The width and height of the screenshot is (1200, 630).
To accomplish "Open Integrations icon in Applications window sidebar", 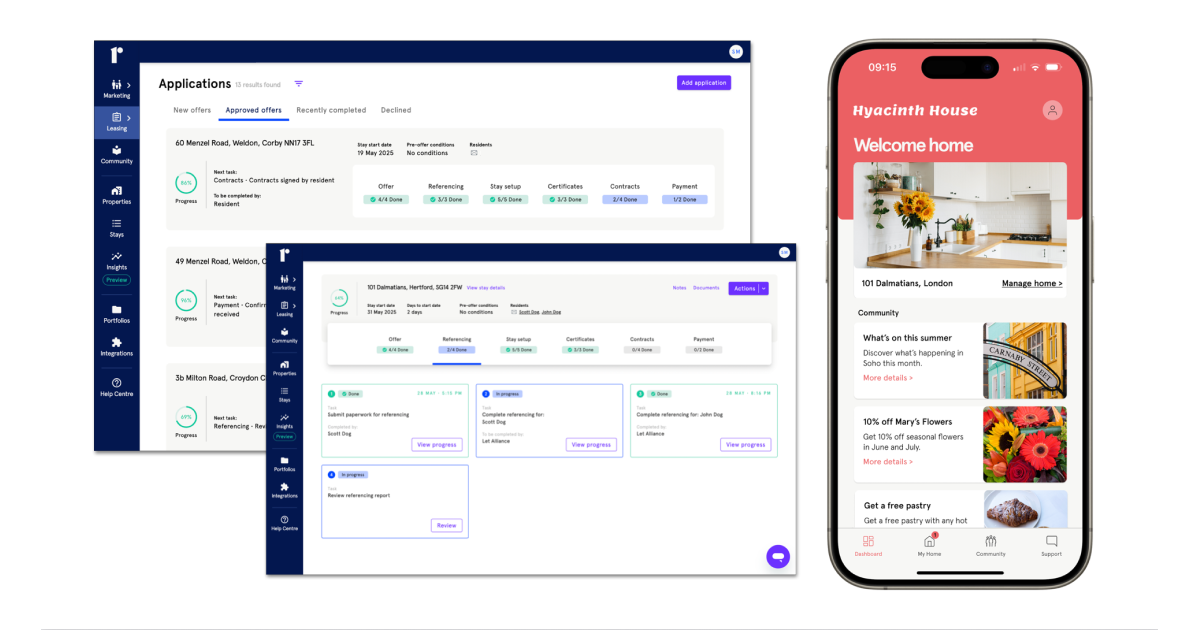I will pyautogui.click(x=117, y=342).
